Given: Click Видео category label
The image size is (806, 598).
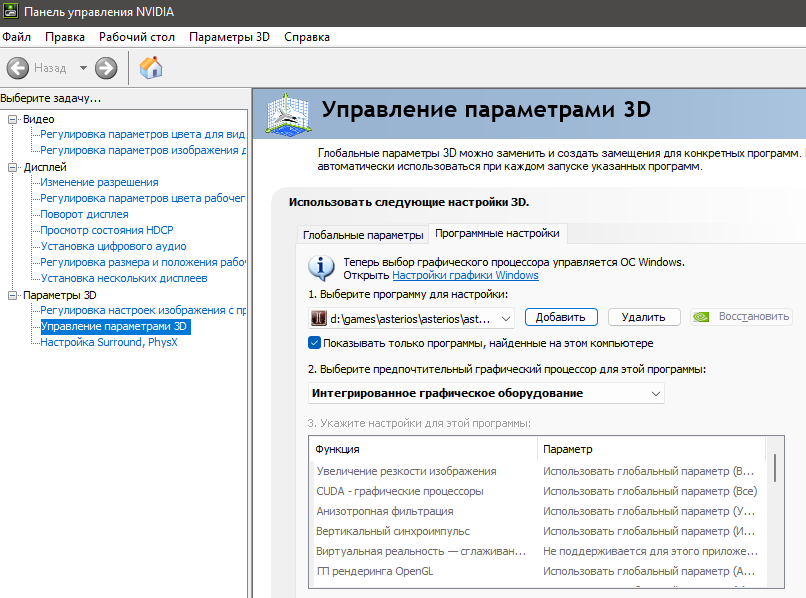Looking at the screenshot, I should 39,119.
